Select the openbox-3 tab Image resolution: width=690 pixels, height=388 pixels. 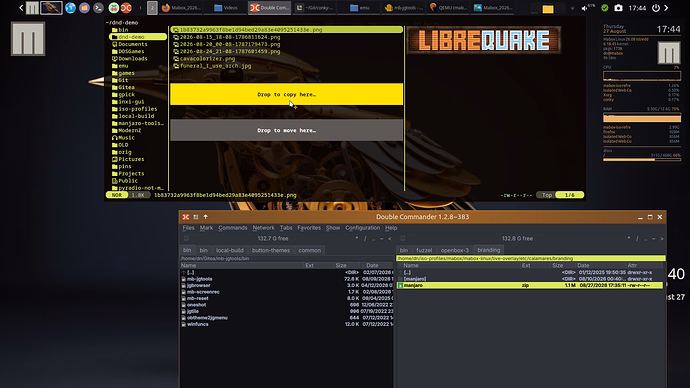point(455,250)
